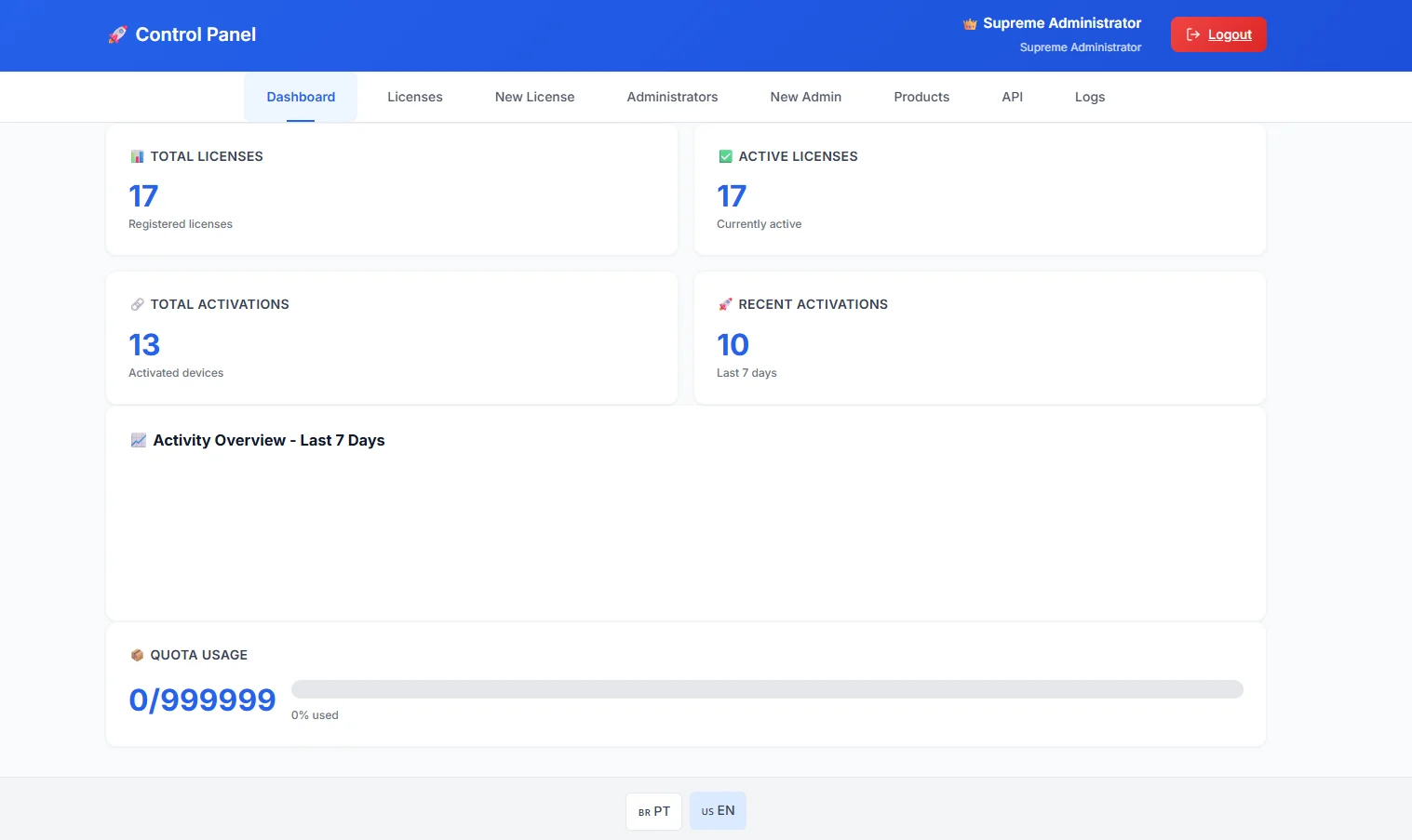
Task: Navigate to the Products section
Action: (921, 97)
